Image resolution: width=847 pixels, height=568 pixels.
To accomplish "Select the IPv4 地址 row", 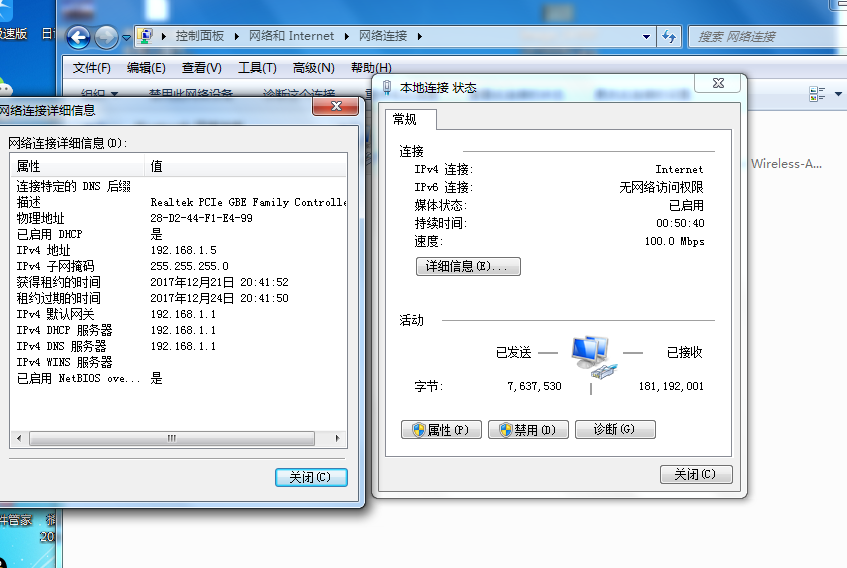I will [179, 250].
